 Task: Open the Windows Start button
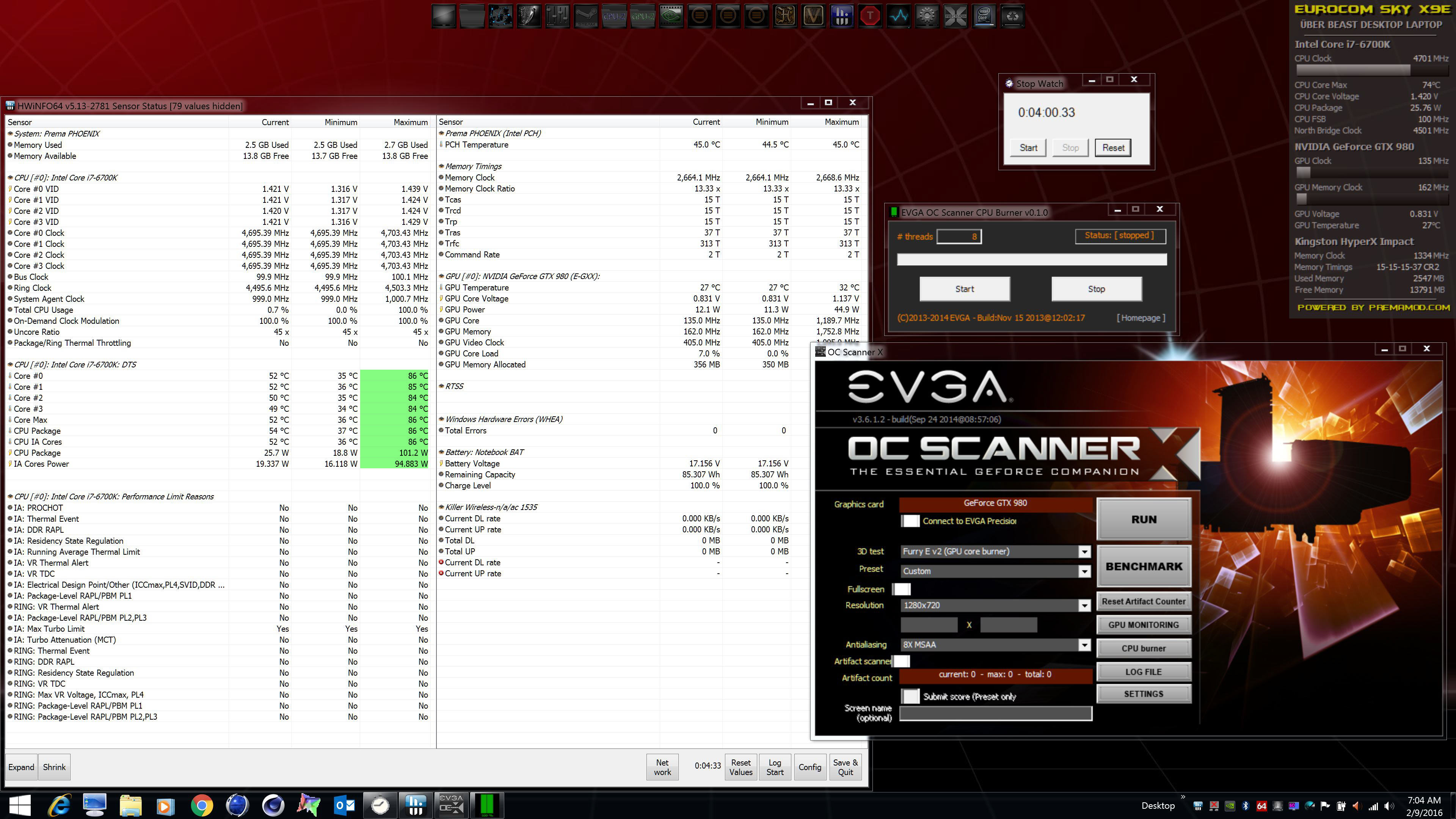(x=20, y=805)
